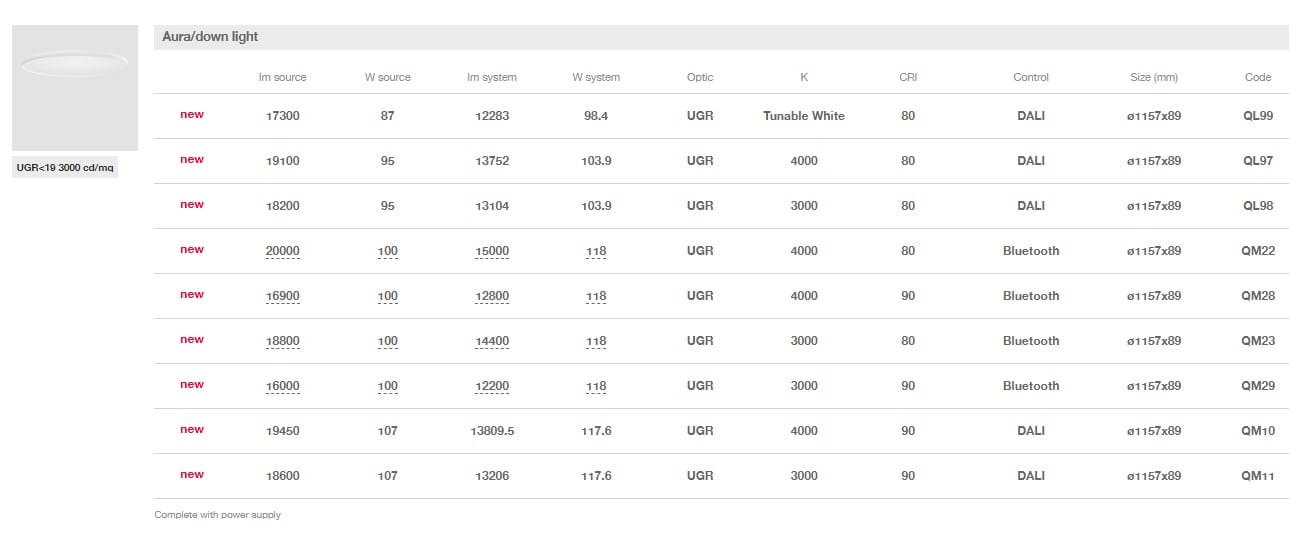Click the lm source column header

coord(282,77)
